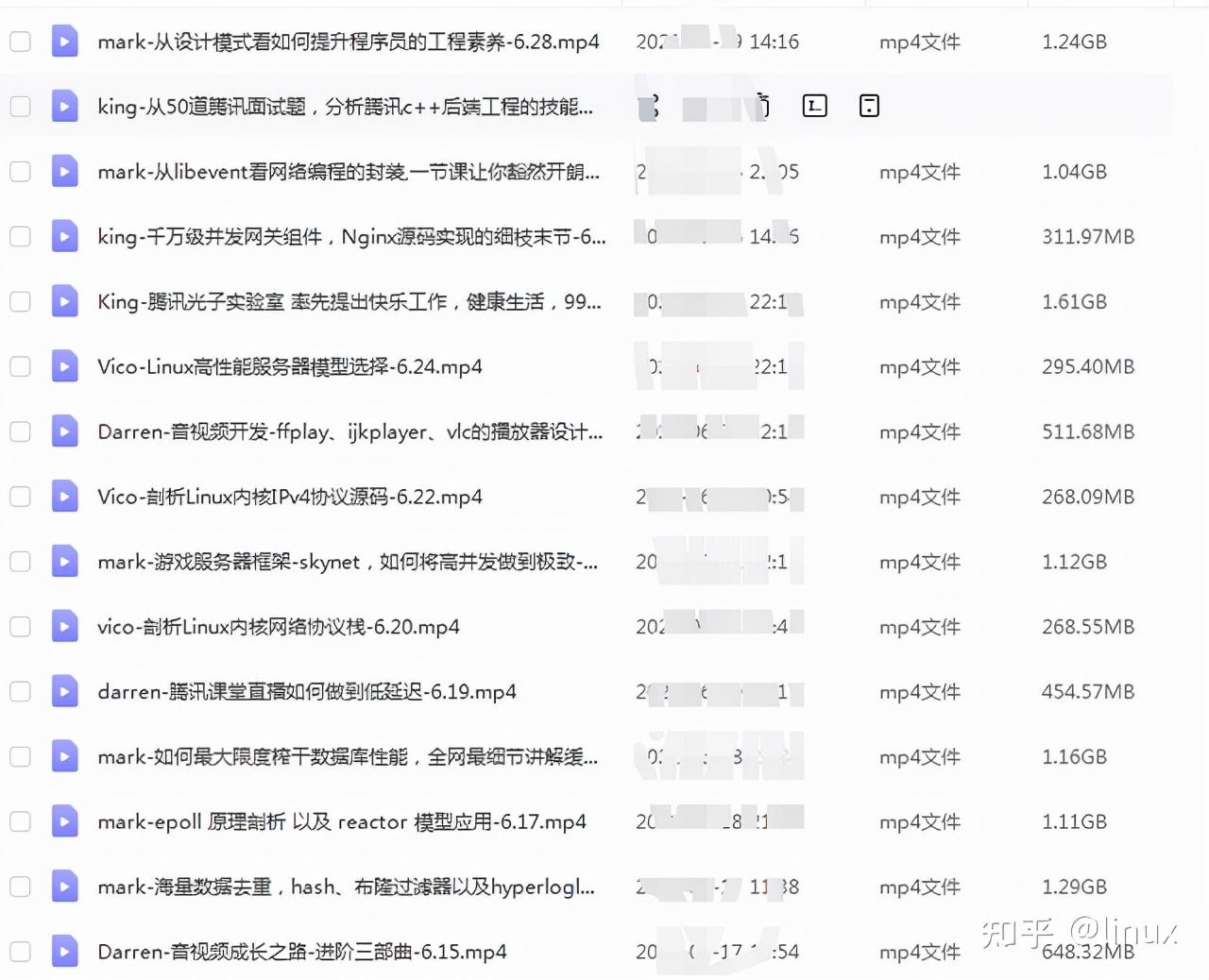Click the size value 1.29GB
The width and height of the screenshot is (1209, 980).
click(x=1074, y=887)
